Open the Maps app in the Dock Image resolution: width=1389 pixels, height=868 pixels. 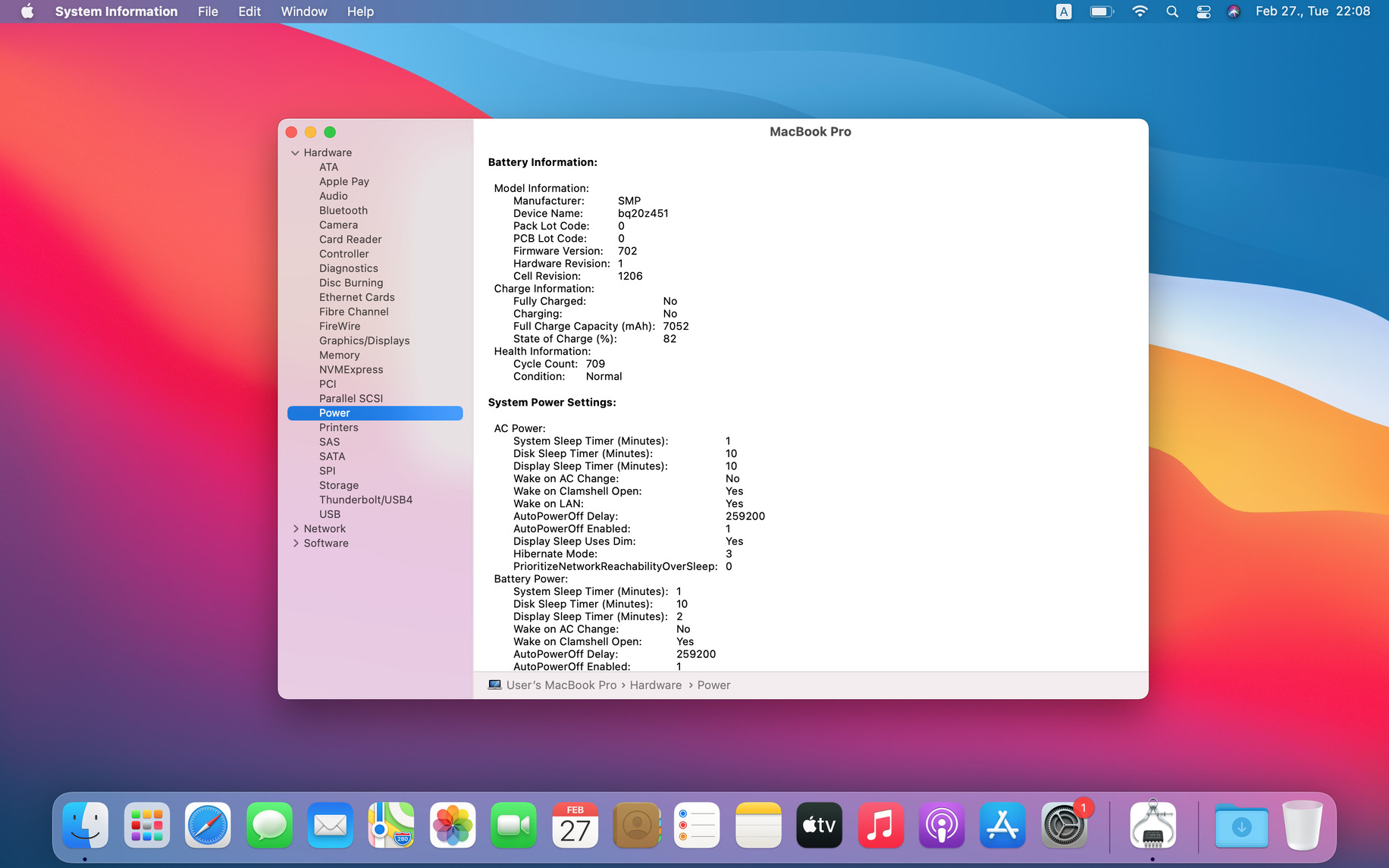[x=391, y=825]
